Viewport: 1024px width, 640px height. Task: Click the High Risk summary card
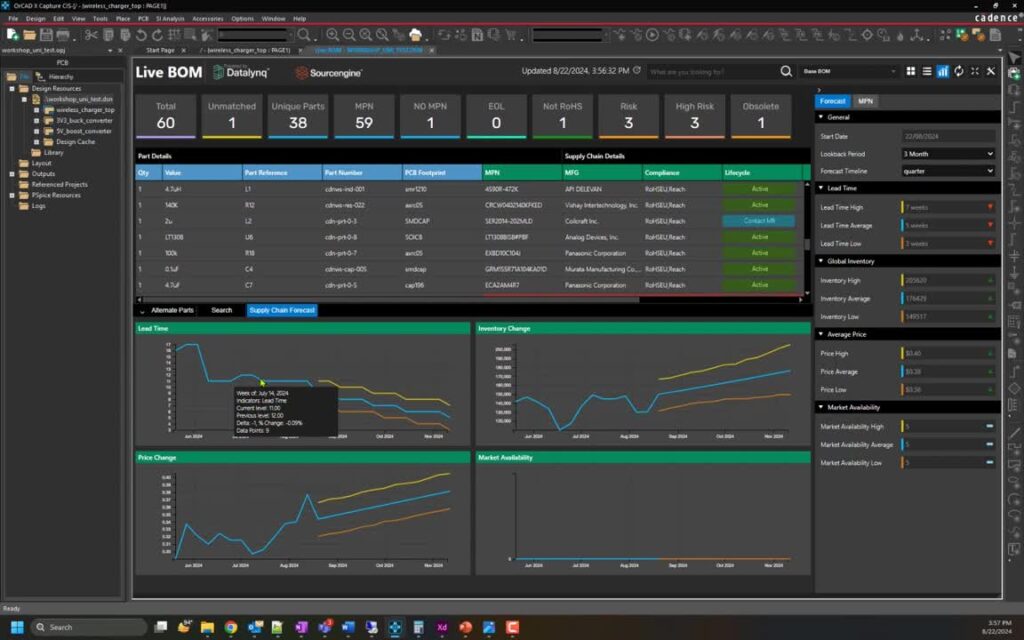point(694,116)
